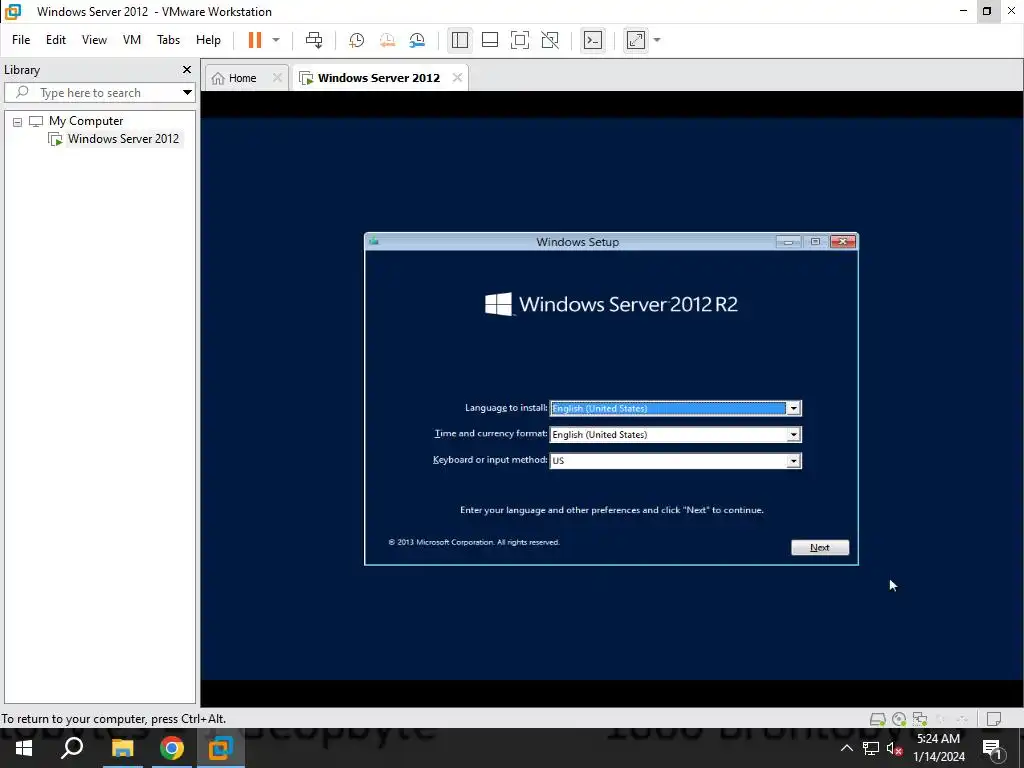1024x768 pixels.
Task: Close the Windows Server 2012 tab
Action: pos(457,78)
